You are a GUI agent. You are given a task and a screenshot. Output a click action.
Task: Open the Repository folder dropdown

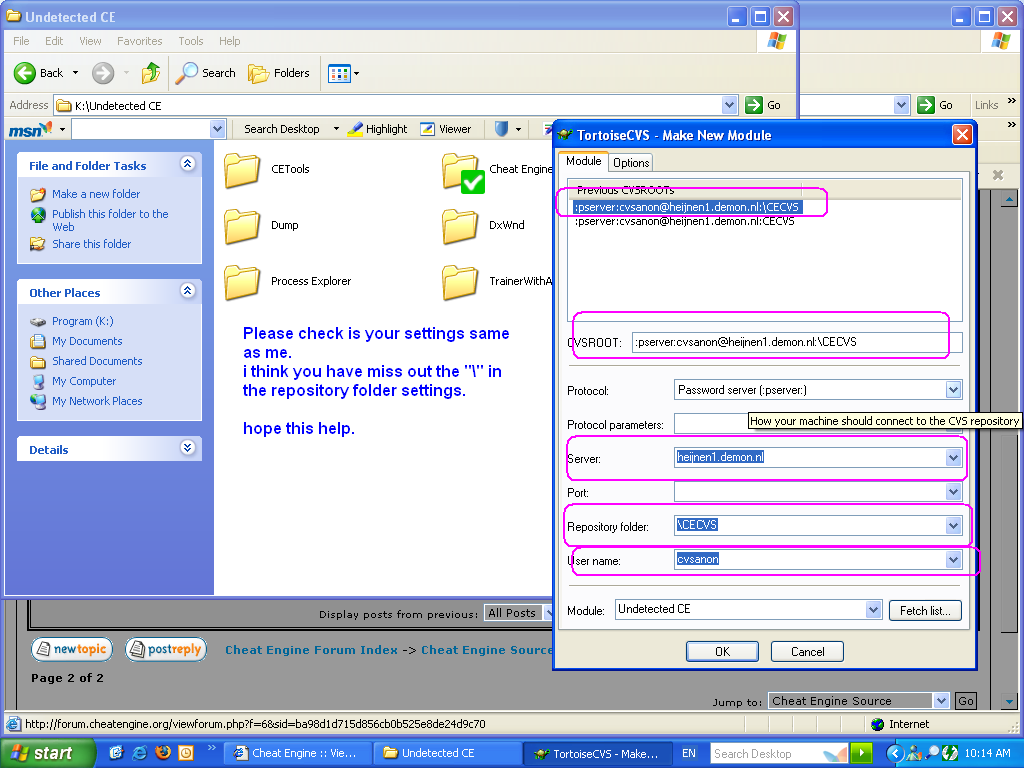coord(953,526)
